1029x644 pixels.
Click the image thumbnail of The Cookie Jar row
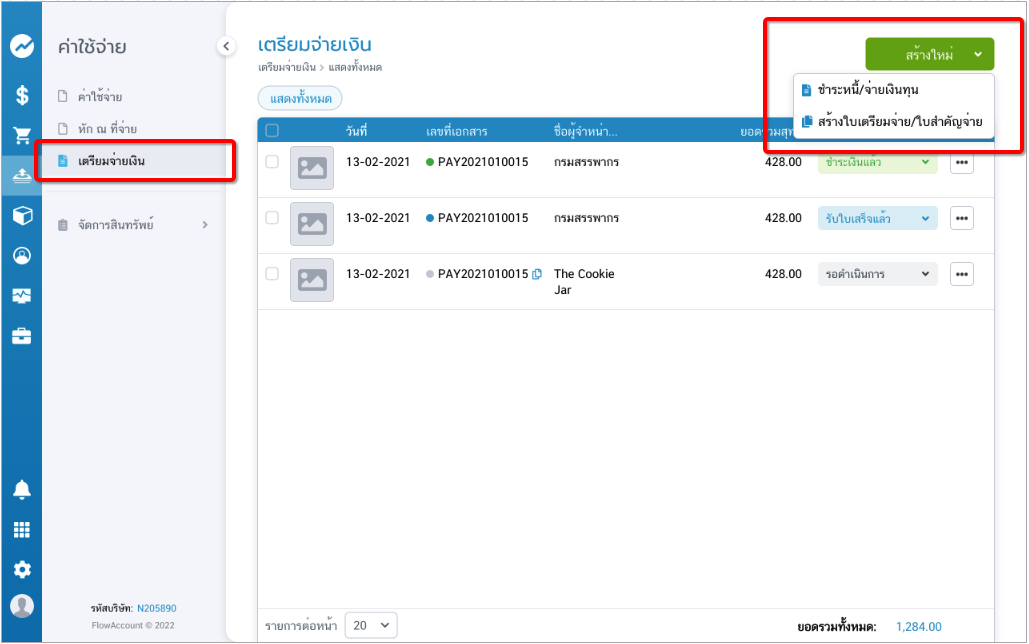click(312, 280)
